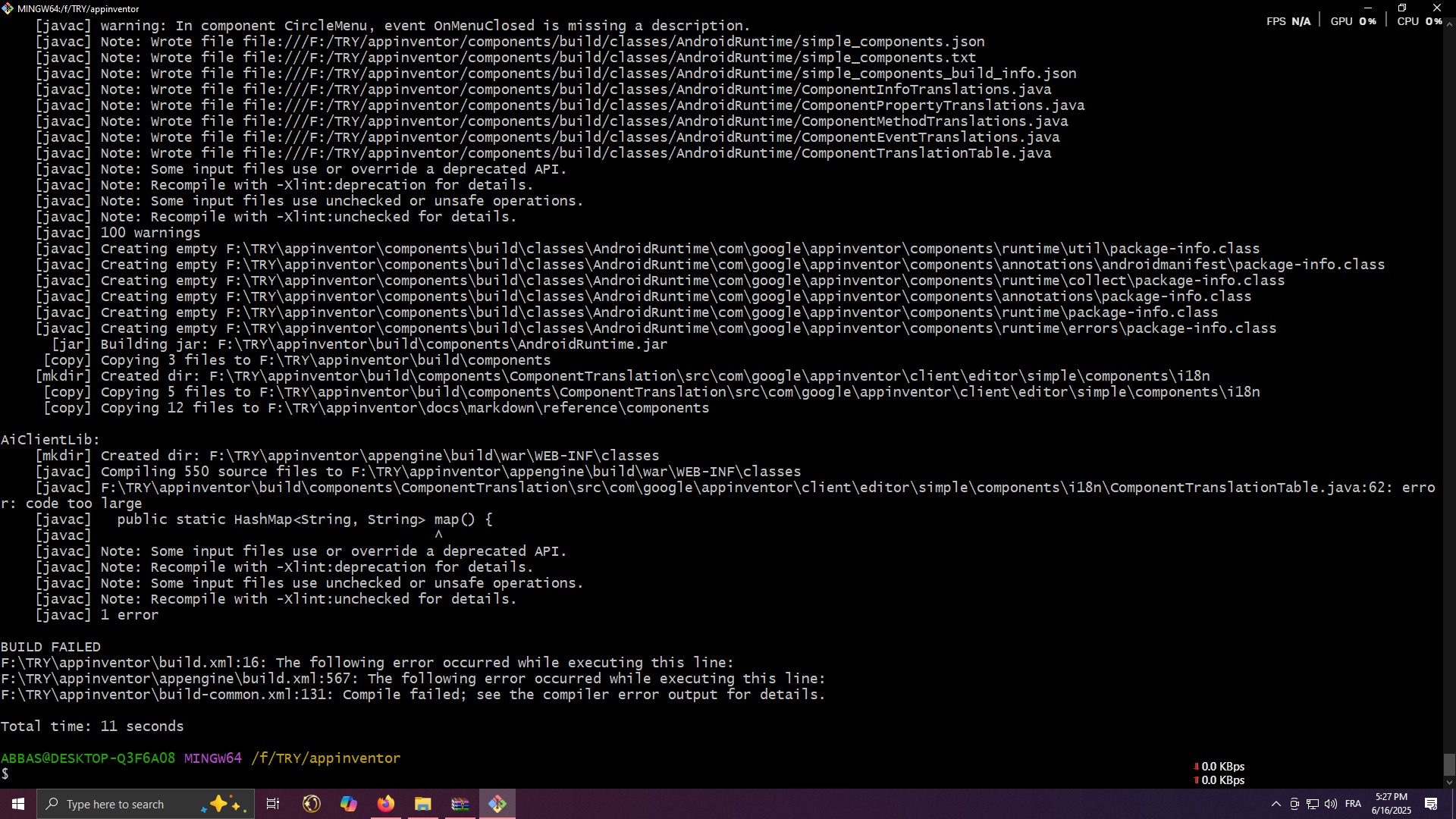Click the build-common.xml:131 Compile failed line
Viewport: 1456px width, 819px height.
(x=413, y=695)
